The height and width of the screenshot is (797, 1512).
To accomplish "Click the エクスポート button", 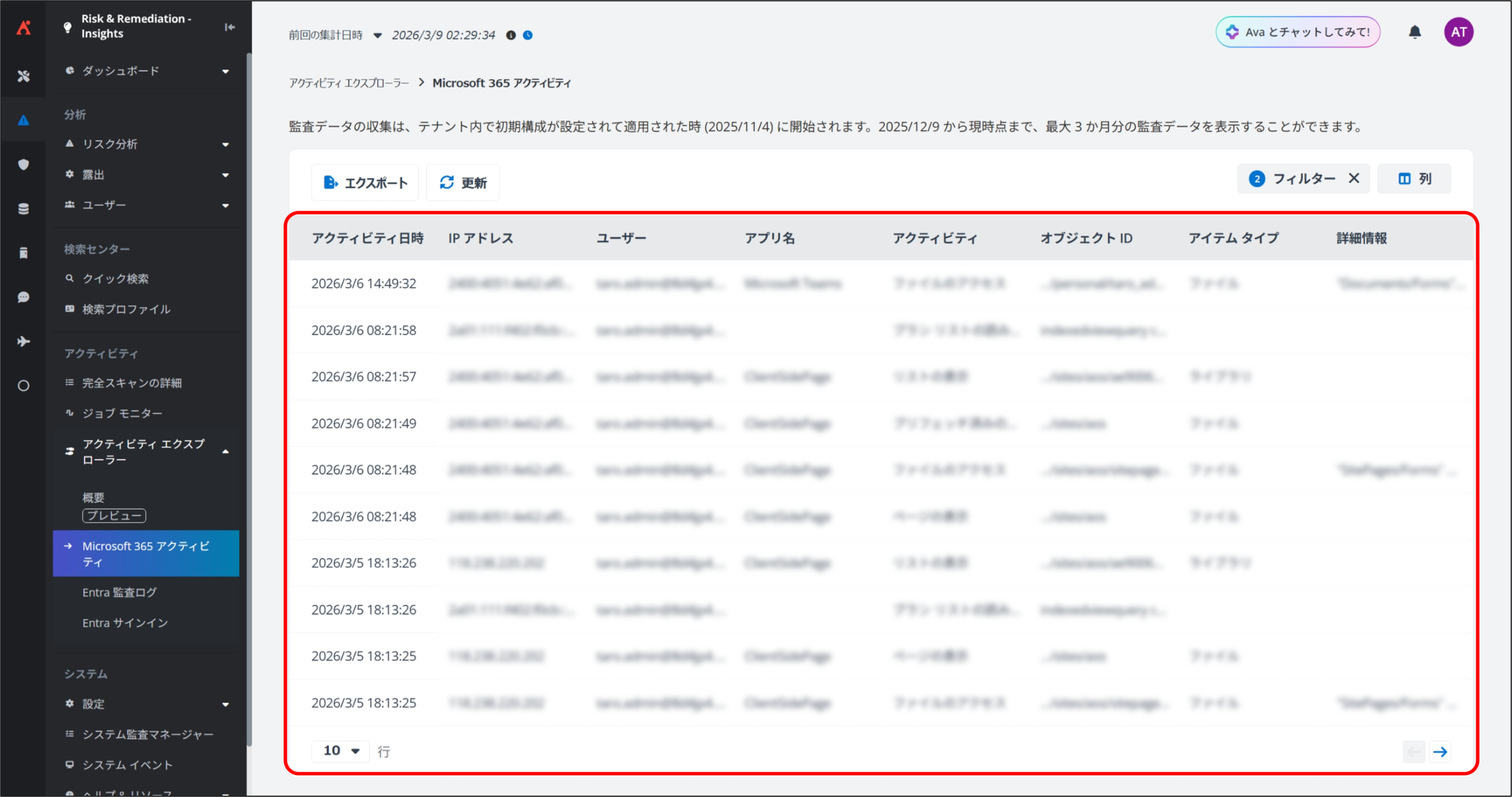I will 365,182.
